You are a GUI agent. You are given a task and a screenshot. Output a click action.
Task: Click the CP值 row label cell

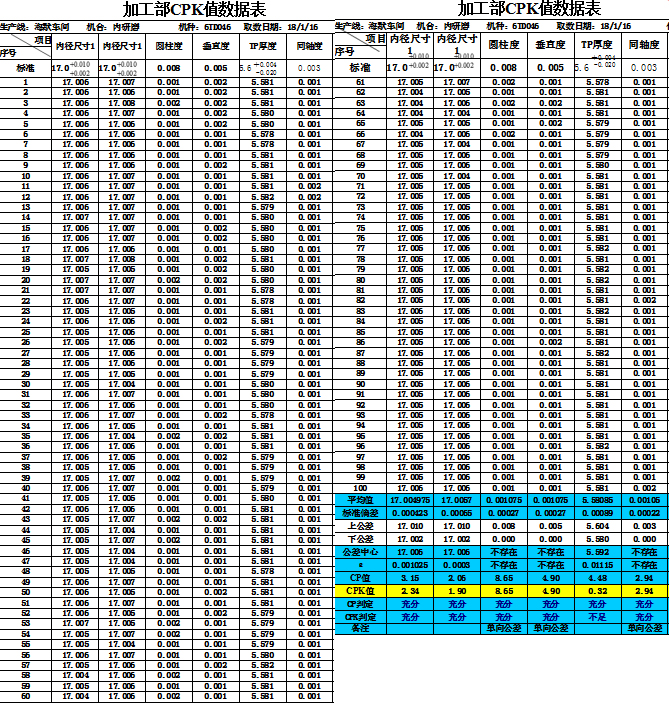359,578
